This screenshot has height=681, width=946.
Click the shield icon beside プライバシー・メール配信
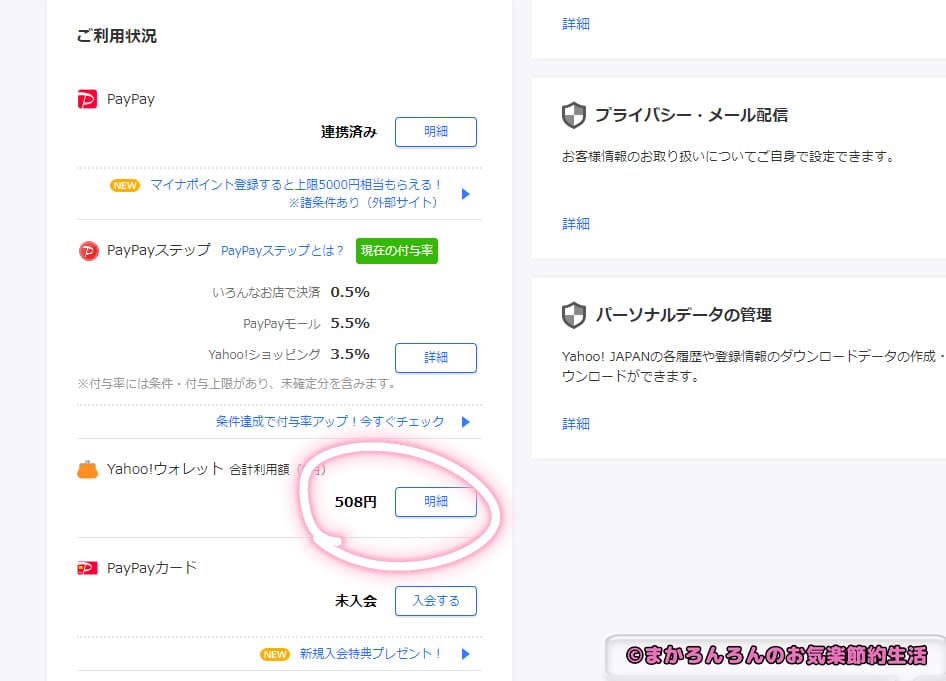573,115
